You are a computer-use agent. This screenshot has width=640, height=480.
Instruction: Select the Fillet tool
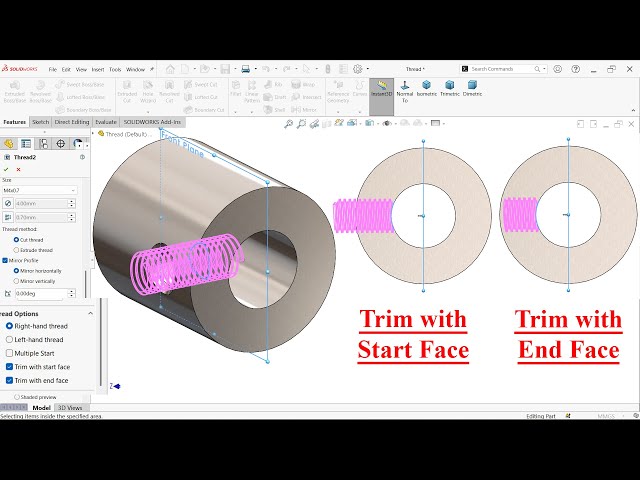(x=236, y=89)
